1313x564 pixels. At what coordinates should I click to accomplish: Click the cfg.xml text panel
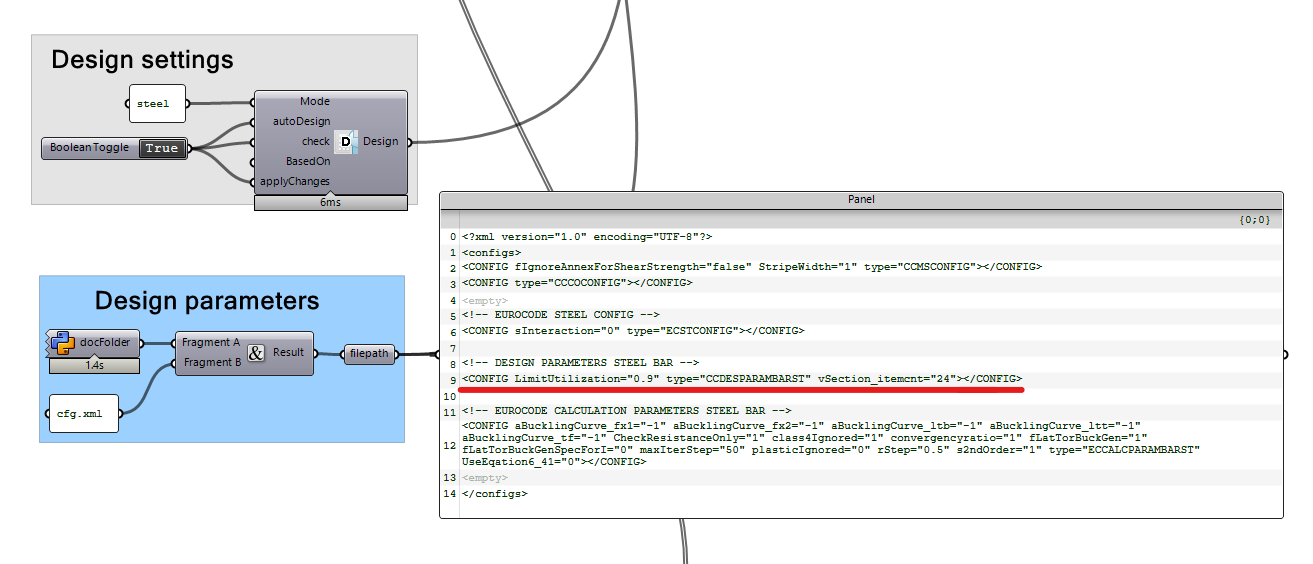tap(83, 413)
